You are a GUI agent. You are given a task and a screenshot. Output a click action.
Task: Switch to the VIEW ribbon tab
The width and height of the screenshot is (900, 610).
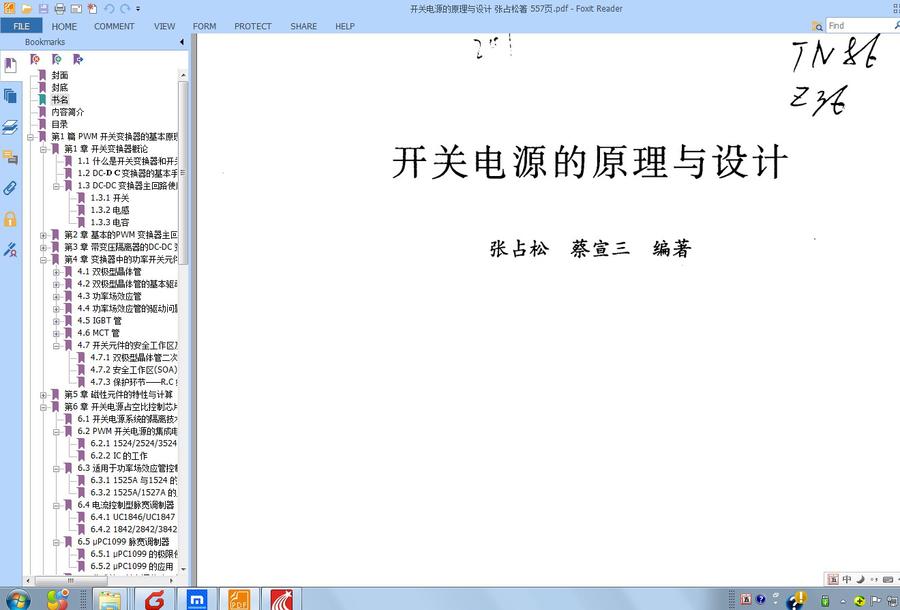coord(164,26)
